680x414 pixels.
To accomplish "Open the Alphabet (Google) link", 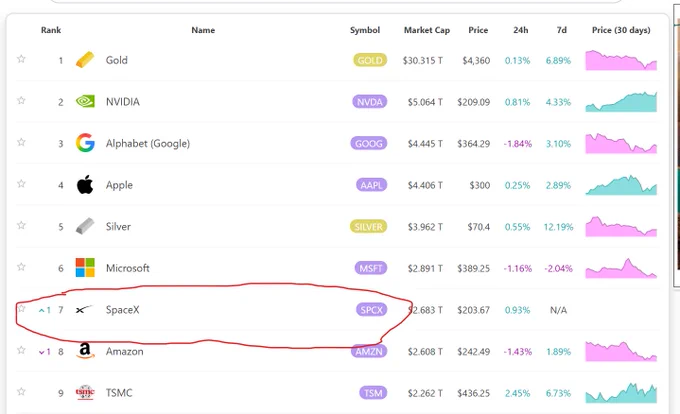I will 148,143.
